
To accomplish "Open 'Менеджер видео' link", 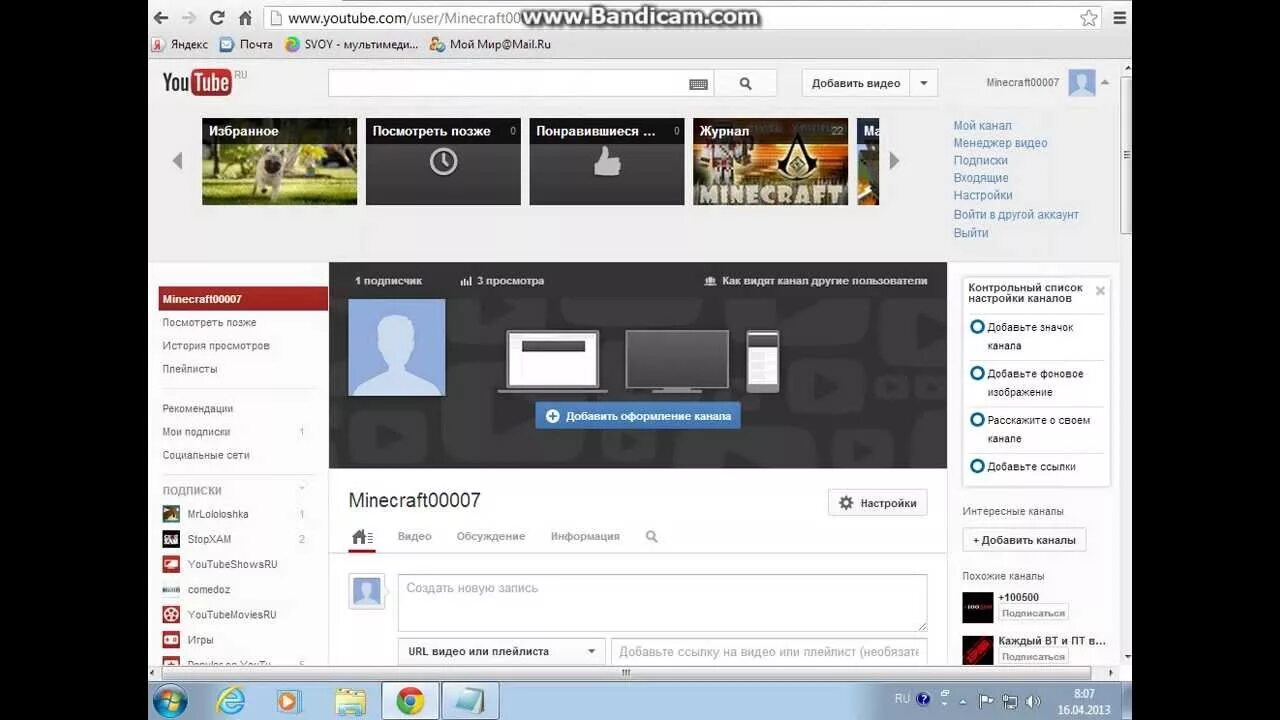I will pos(1000,143).
